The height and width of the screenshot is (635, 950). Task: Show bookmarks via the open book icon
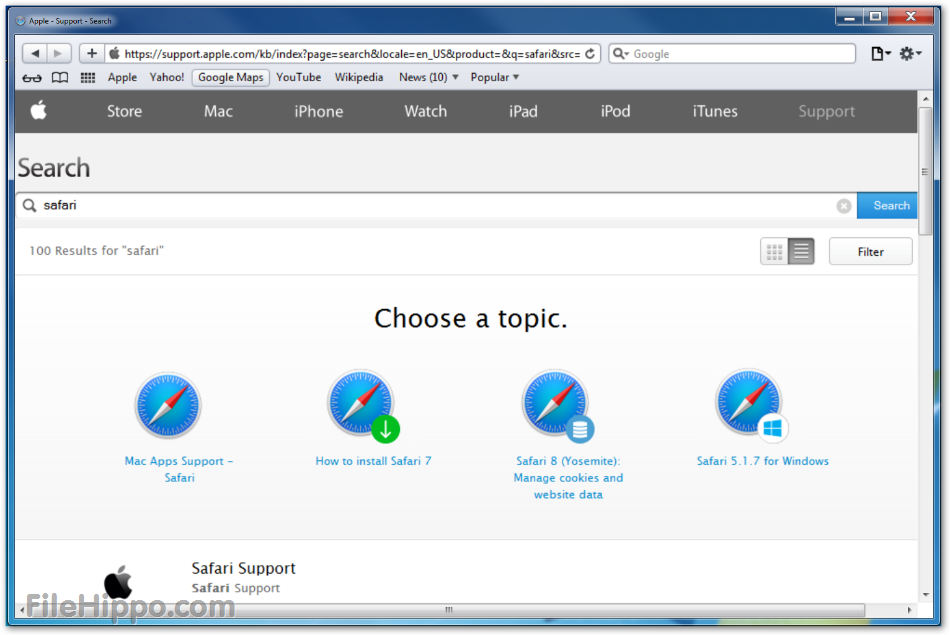[60, 78]
